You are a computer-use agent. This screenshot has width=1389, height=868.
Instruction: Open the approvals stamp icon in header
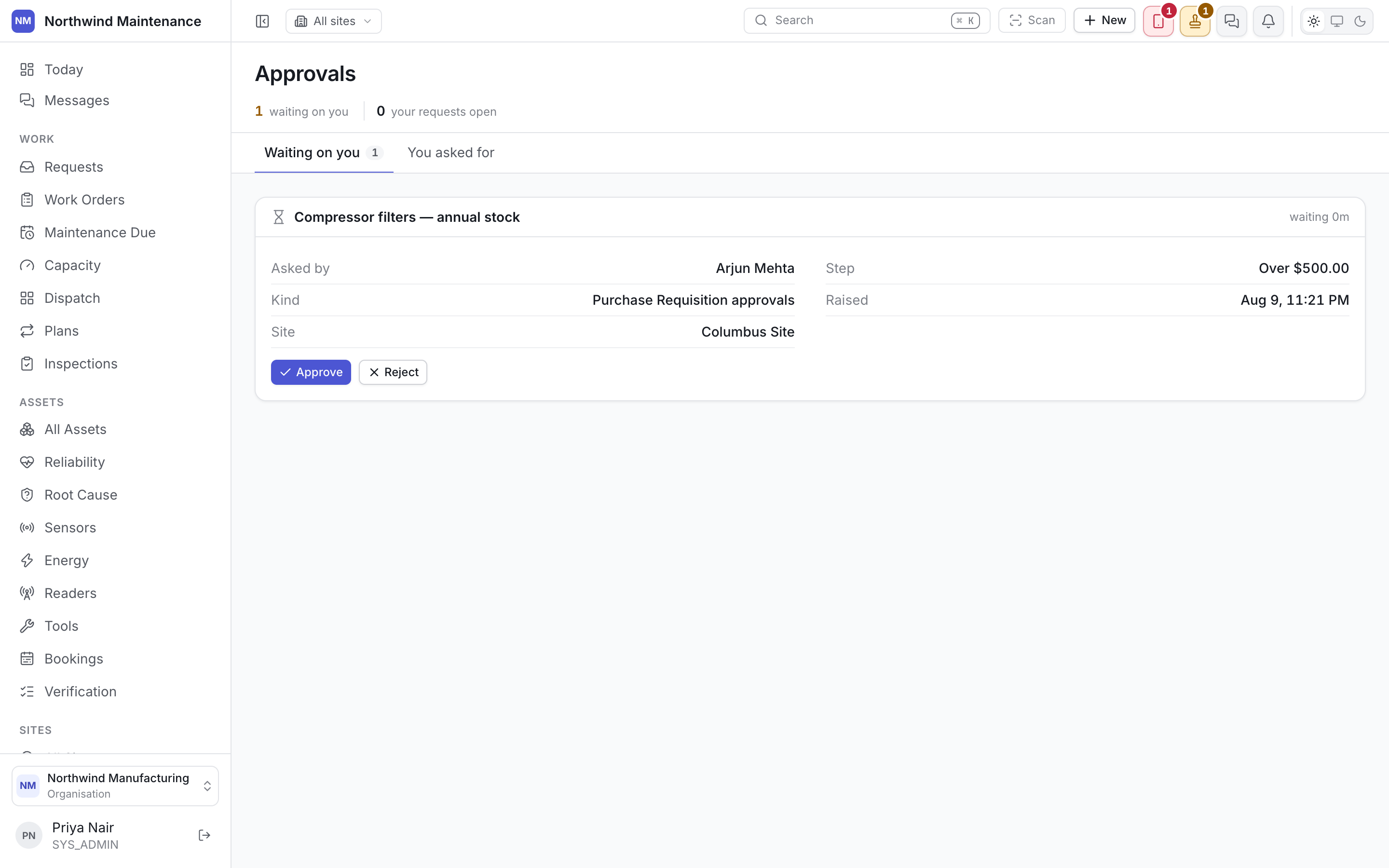point(1195,21)
